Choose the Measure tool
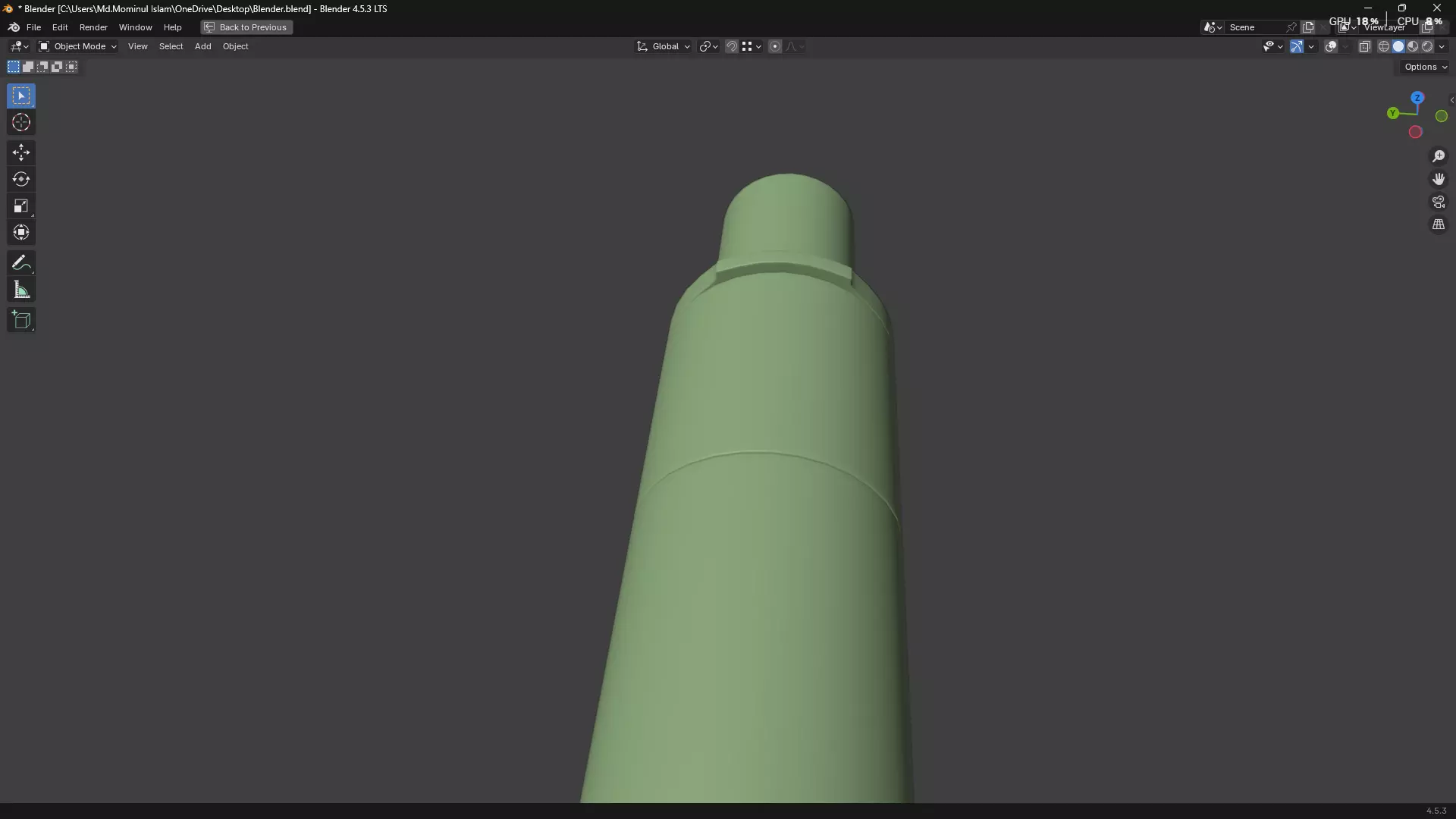This screenshot has height=819, width=1456. (x=21, y=290)
